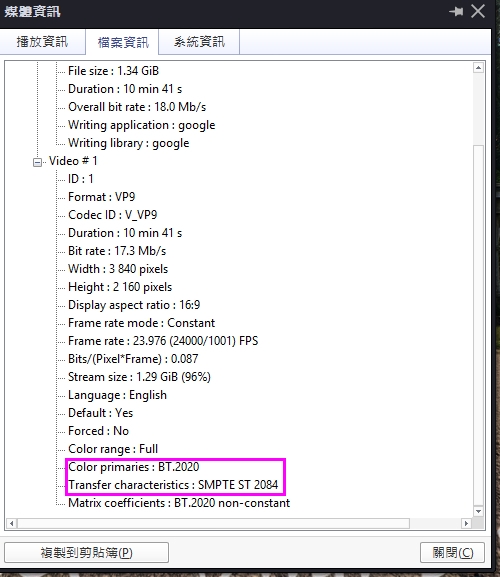Select 'Stream size : 1.29 GiB (96%)' row
Viewport: 500px width, 577px height.
click(139, 377)
